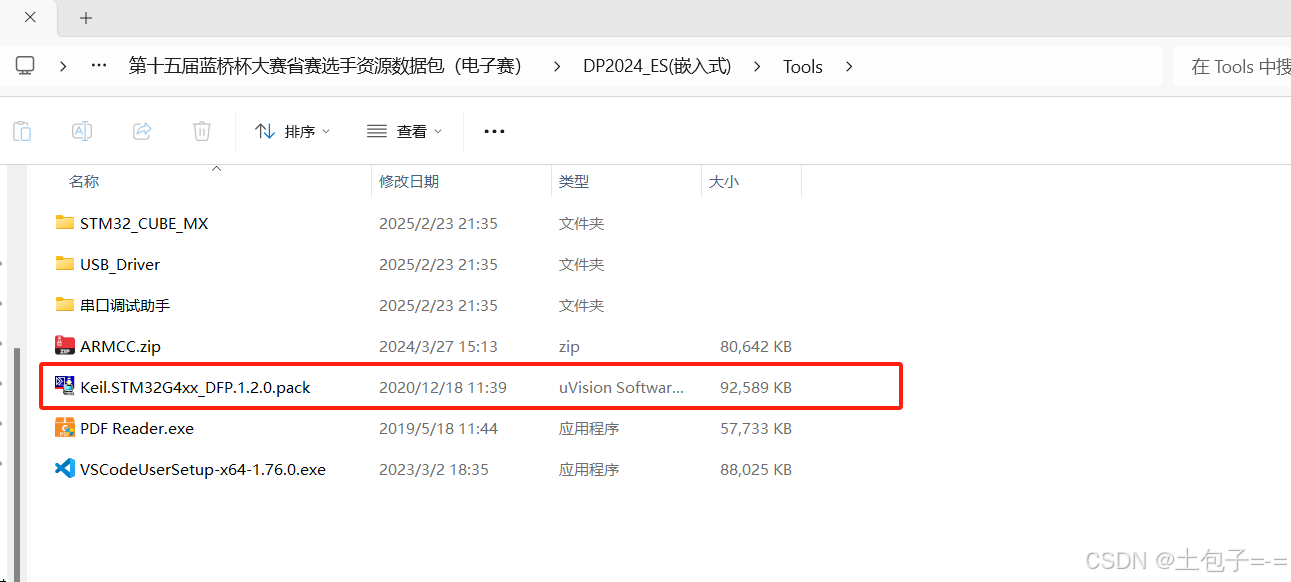Click the Rename toolbar icon
1291x582 pixels.
pyautogui.click(x=82, y=131)
